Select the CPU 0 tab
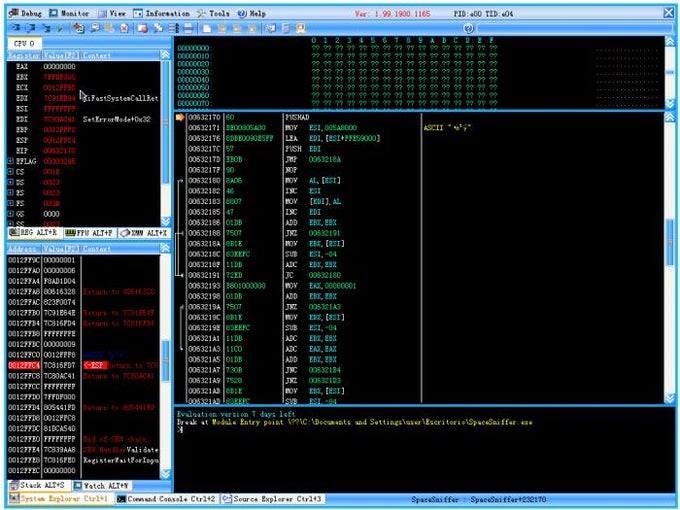 click(24, 44)
